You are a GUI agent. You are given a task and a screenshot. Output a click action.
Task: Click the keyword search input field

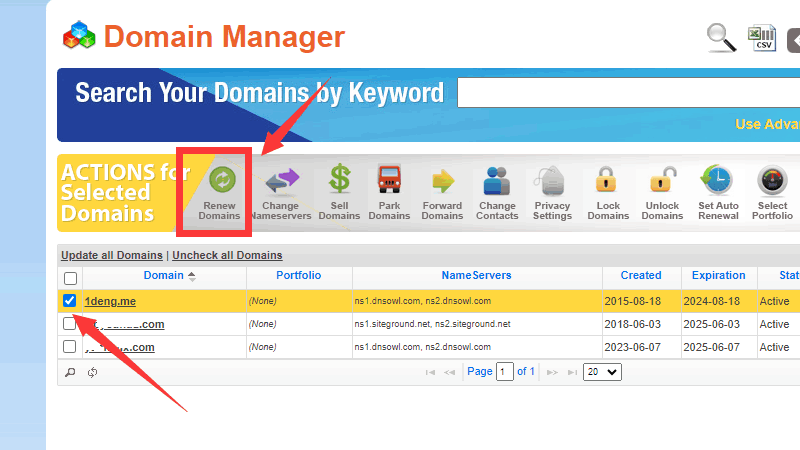tap(629, 92)
